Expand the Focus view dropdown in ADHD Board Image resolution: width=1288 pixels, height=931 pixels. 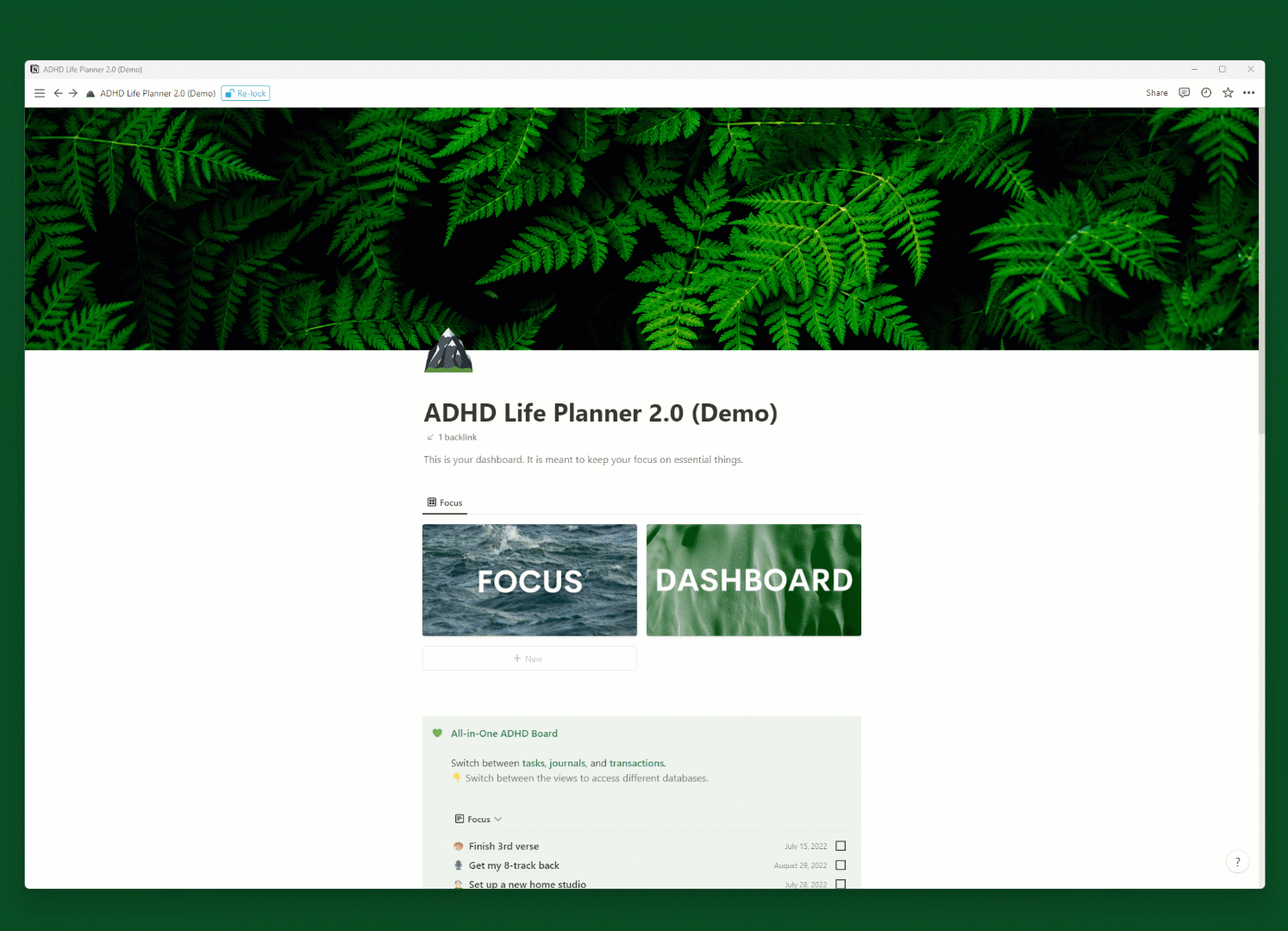coord(478,820)
